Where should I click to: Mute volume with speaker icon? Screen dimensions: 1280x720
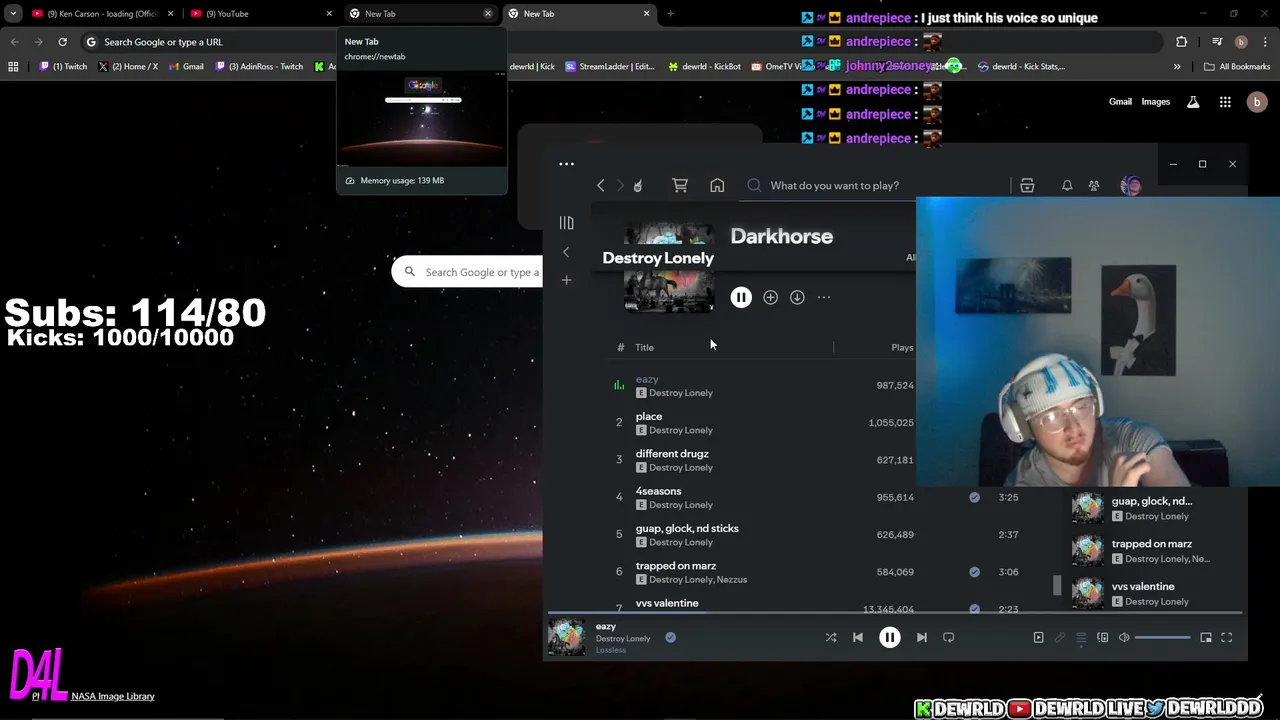pos(1124,637)
